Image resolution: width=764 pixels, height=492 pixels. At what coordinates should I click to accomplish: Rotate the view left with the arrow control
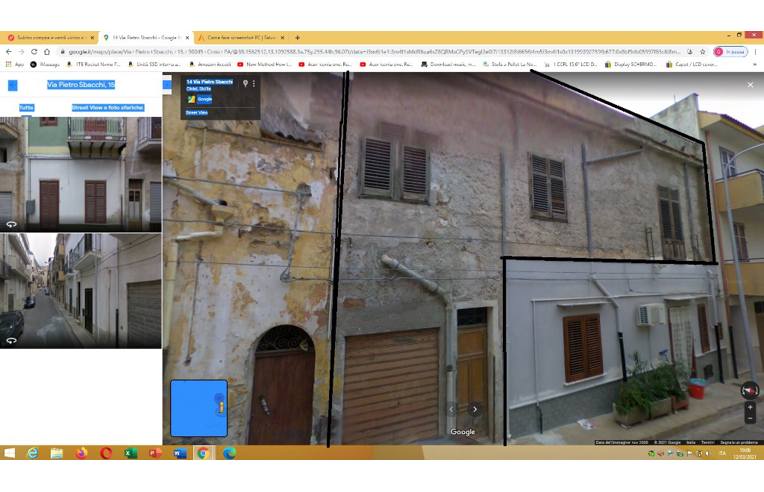tap(451, 409)
